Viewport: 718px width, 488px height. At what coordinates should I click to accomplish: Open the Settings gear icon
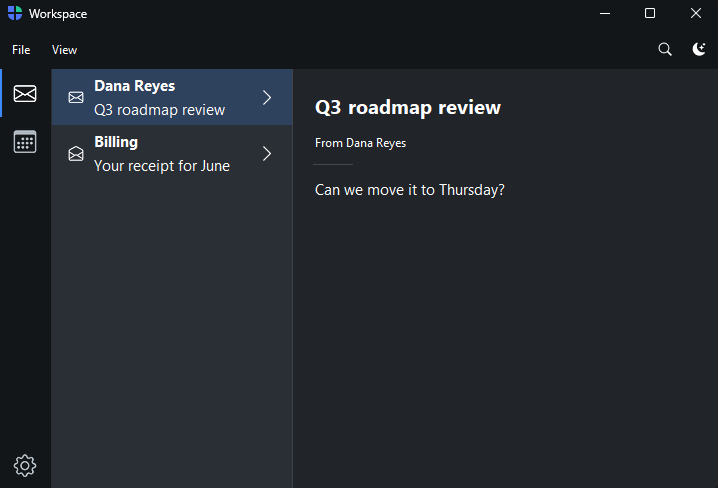click(x=25, y=466)
